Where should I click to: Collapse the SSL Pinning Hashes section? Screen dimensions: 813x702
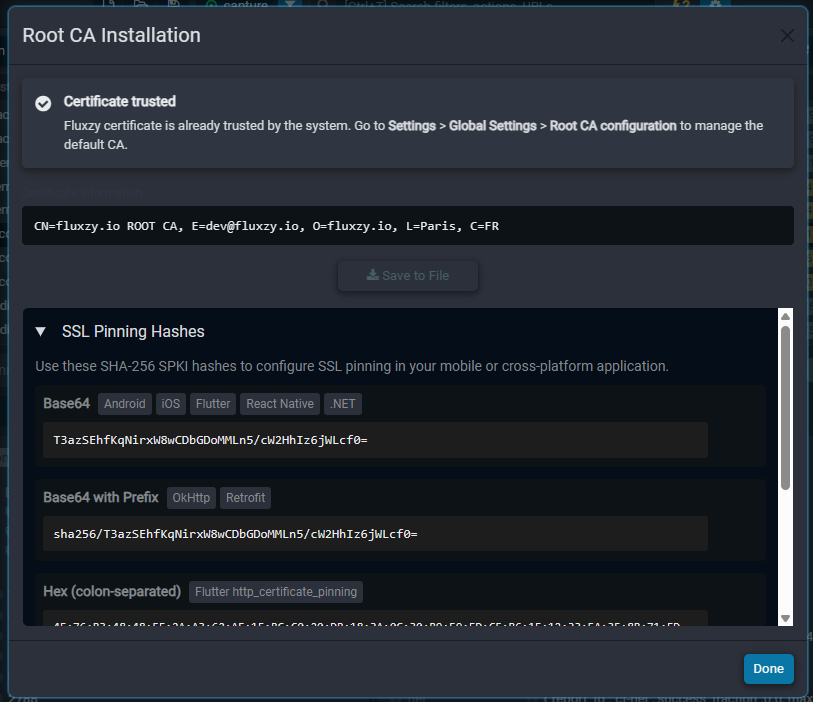pos(39,331)
